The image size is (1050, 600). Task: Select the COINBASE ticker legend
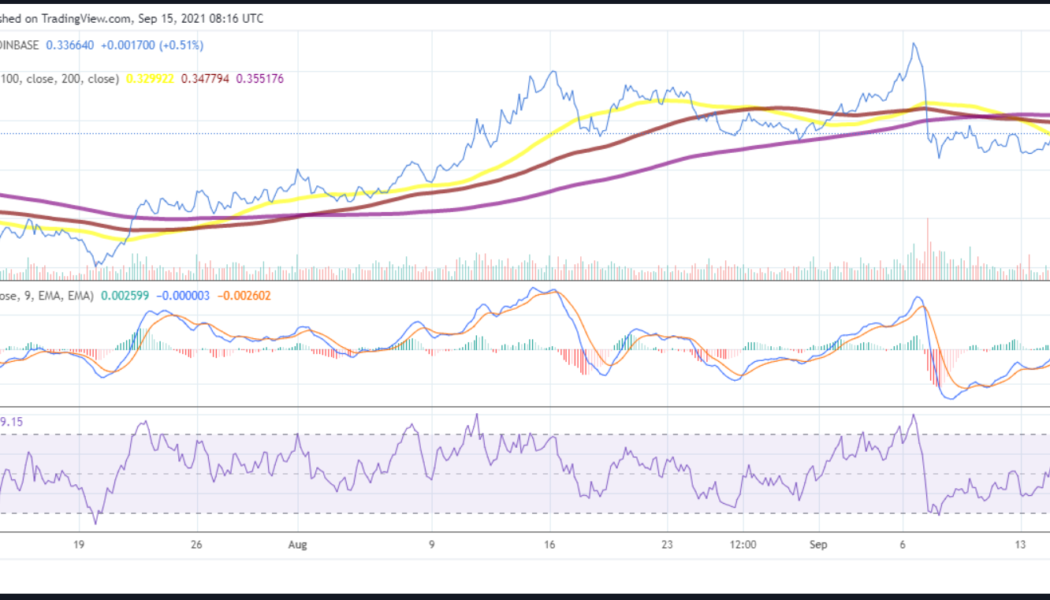tap(20, 44)
